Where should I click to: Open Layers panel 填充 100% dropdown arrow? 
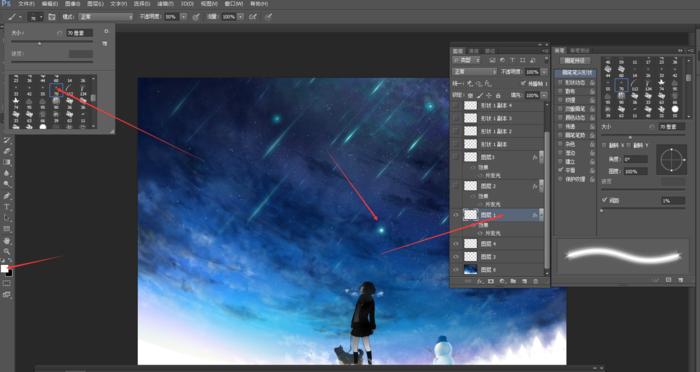click(x=544, y=95)
